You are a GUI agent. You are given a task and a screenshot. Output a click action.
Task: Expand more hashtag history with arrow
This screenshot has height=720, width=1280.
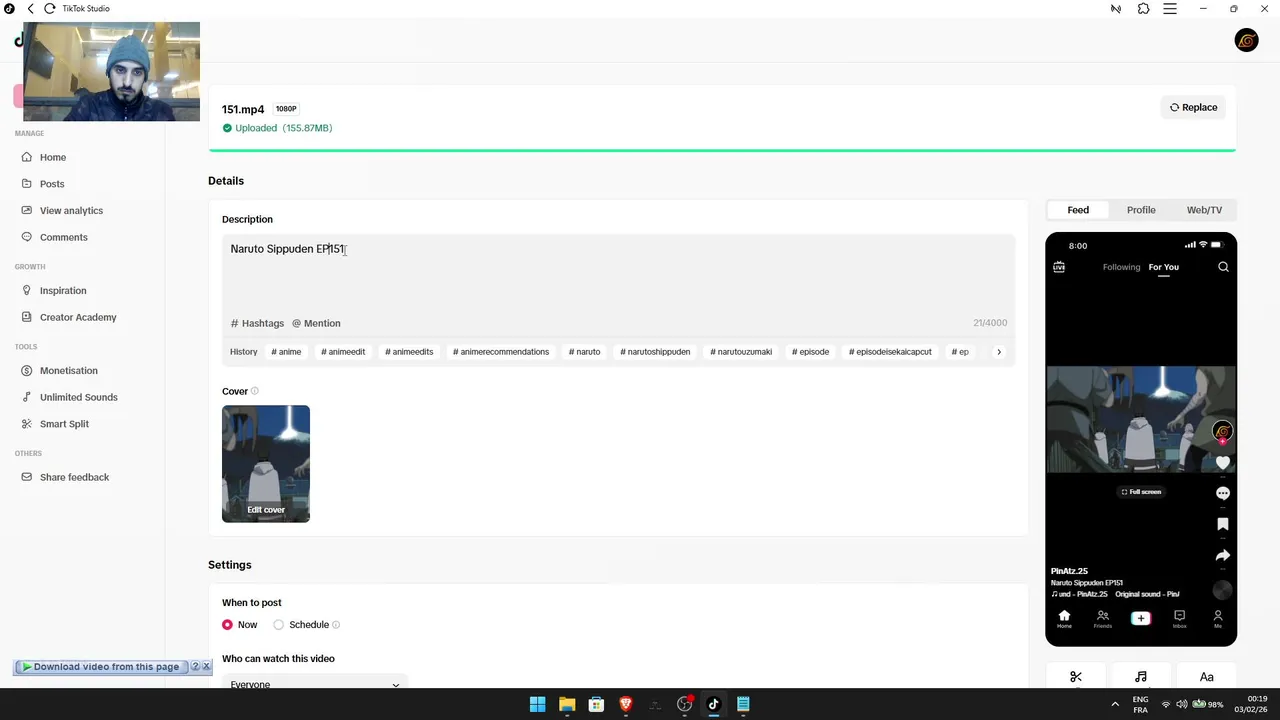(998, 352)
